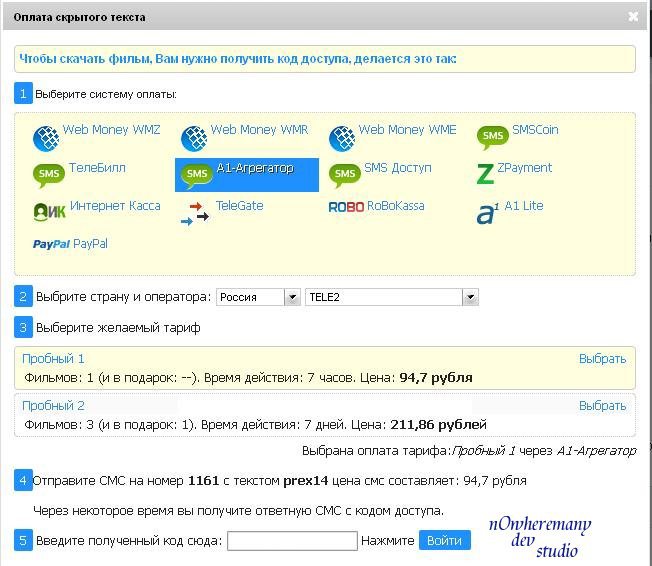Click the A1-Агрегатор SMS bubble icon
Image resolution: width=652 pixels, height=566 pixels.
point(197,175)
